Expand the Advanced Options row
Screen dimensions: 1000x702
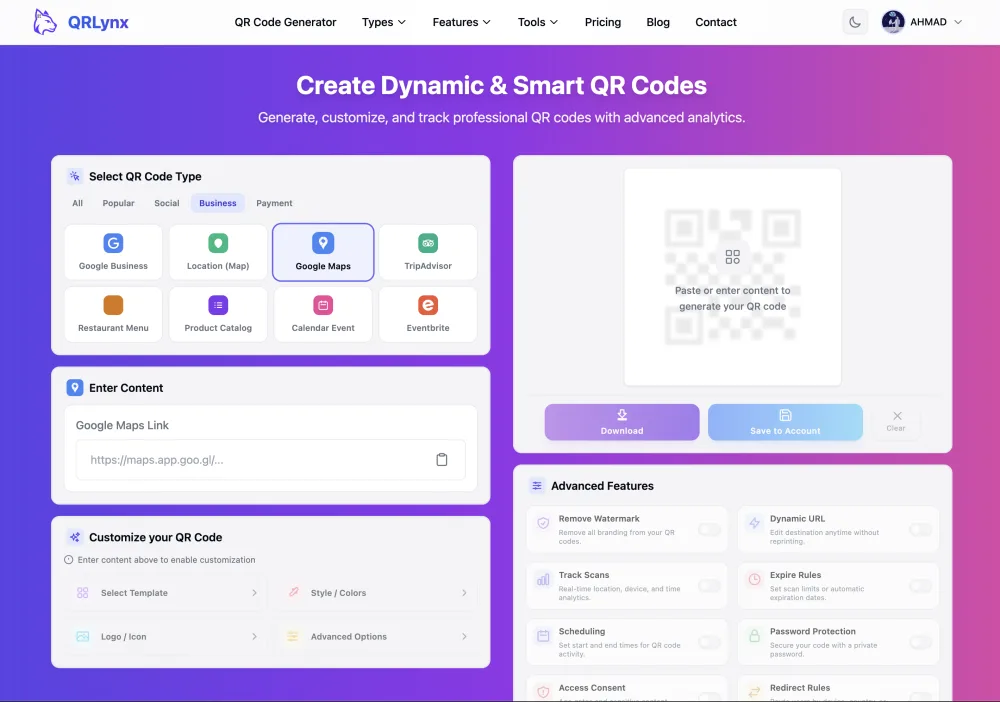click(x=376, y=636)
